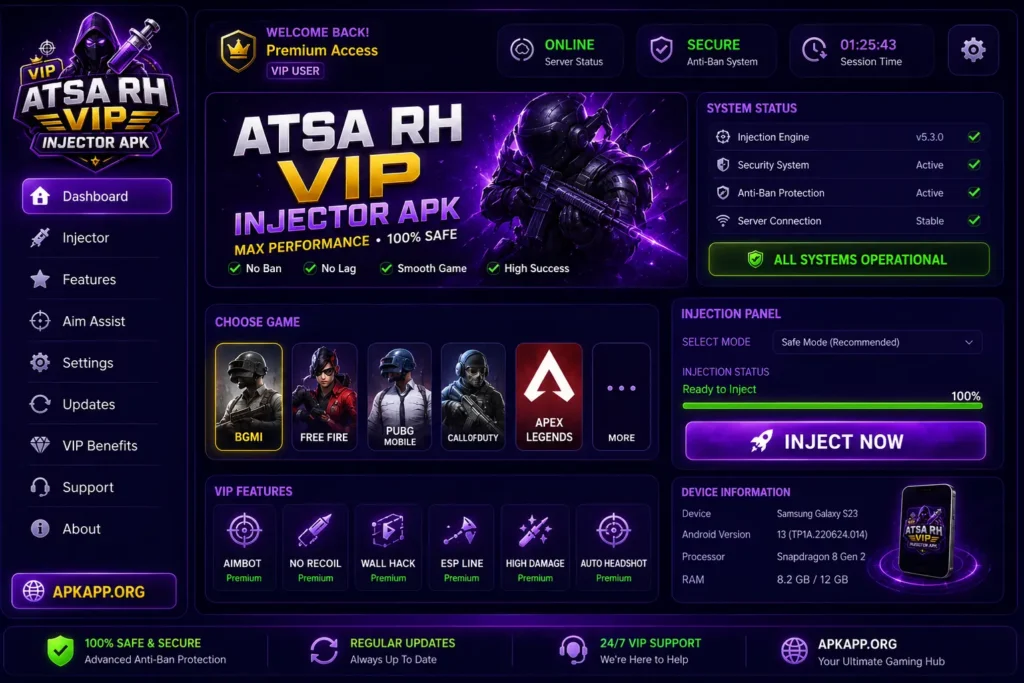Click the APKAPP.ORG globe icon in footer
The width and height of the screenshot is (1024, 683).
pyautogui.click(x=795, y=650)
